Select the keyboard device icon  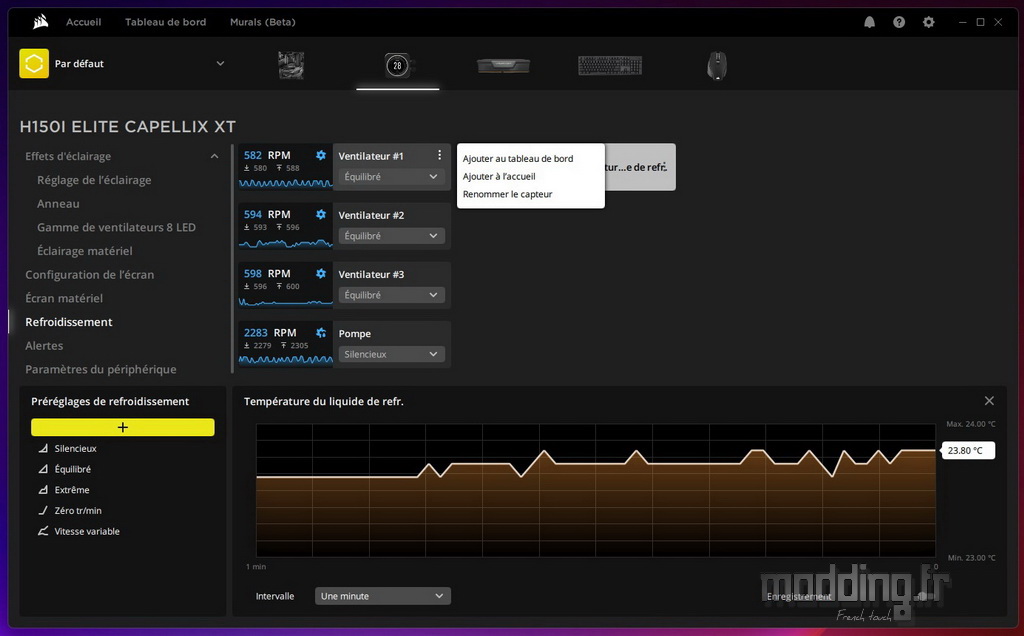pyautogui.click(x=610, y=65)
